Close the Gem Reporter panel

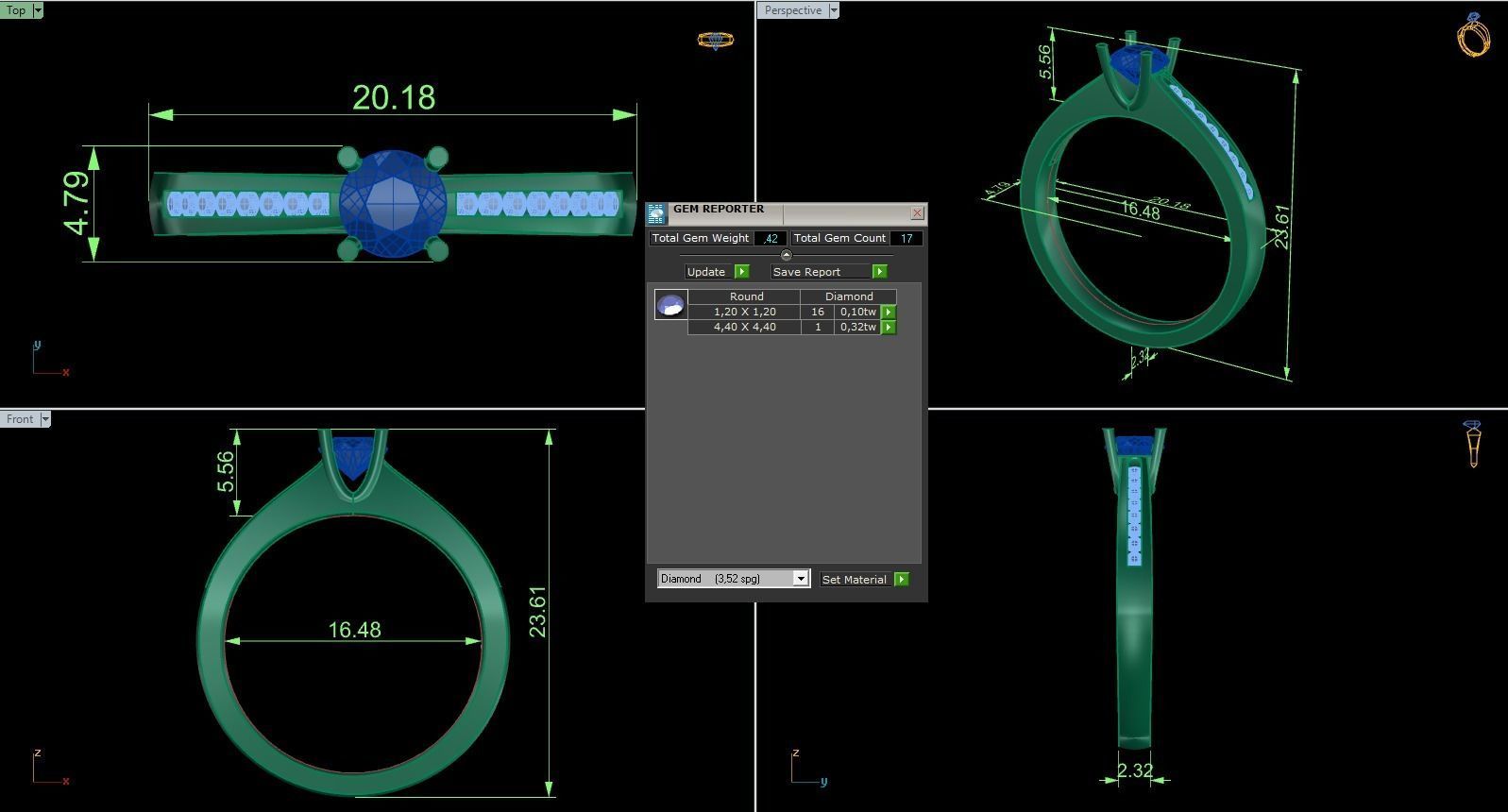pos(917,213)
